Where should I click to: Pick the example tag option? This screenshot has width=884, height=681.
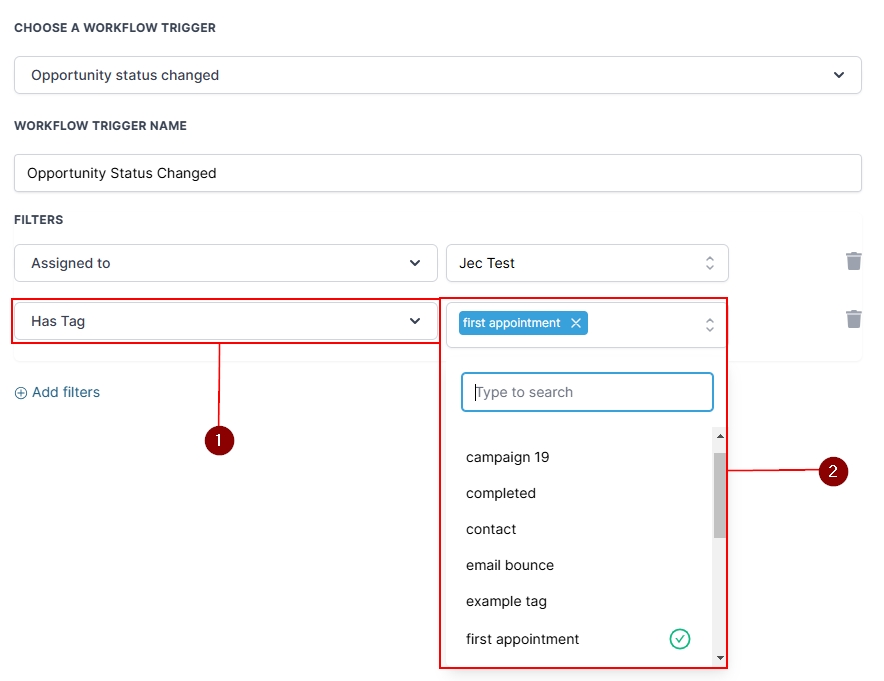506,601
